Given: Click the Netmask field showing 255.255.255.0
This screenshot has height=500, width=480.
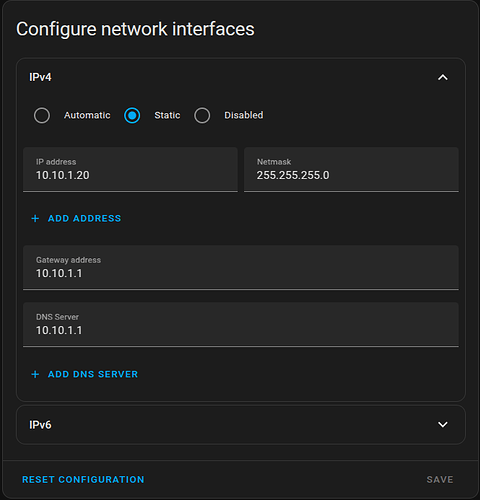Looking at the screenshot, I should tap(351, 169).
